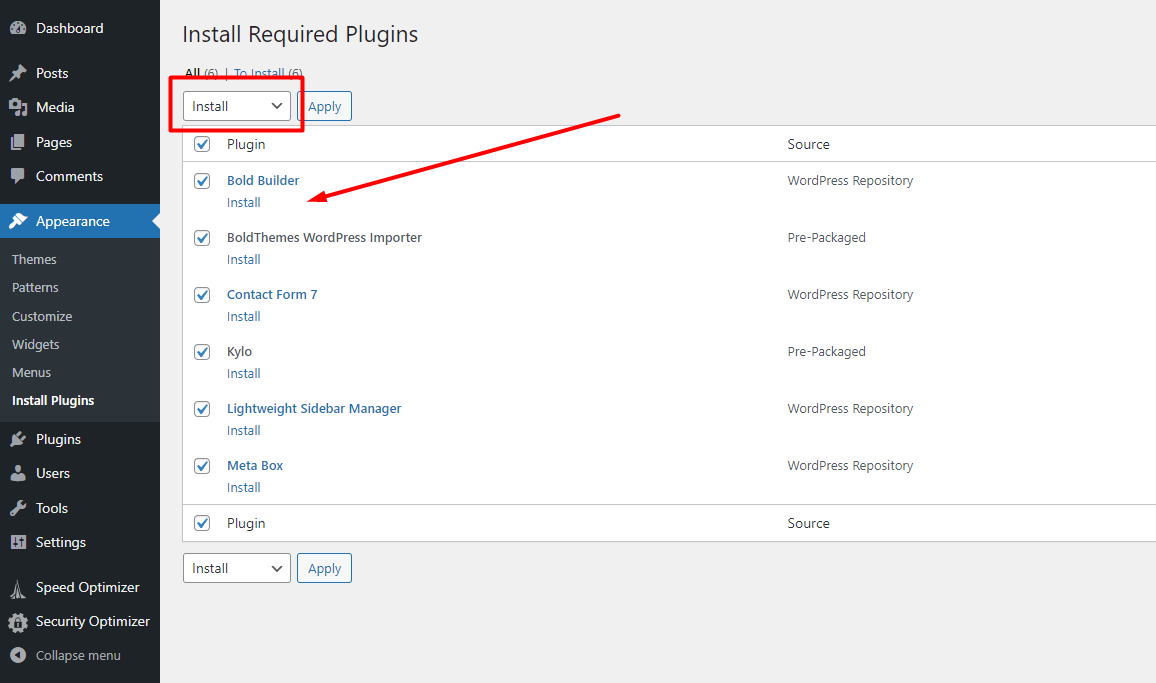Click the Security Optimizer gear-lock icon

pos(18,622)
